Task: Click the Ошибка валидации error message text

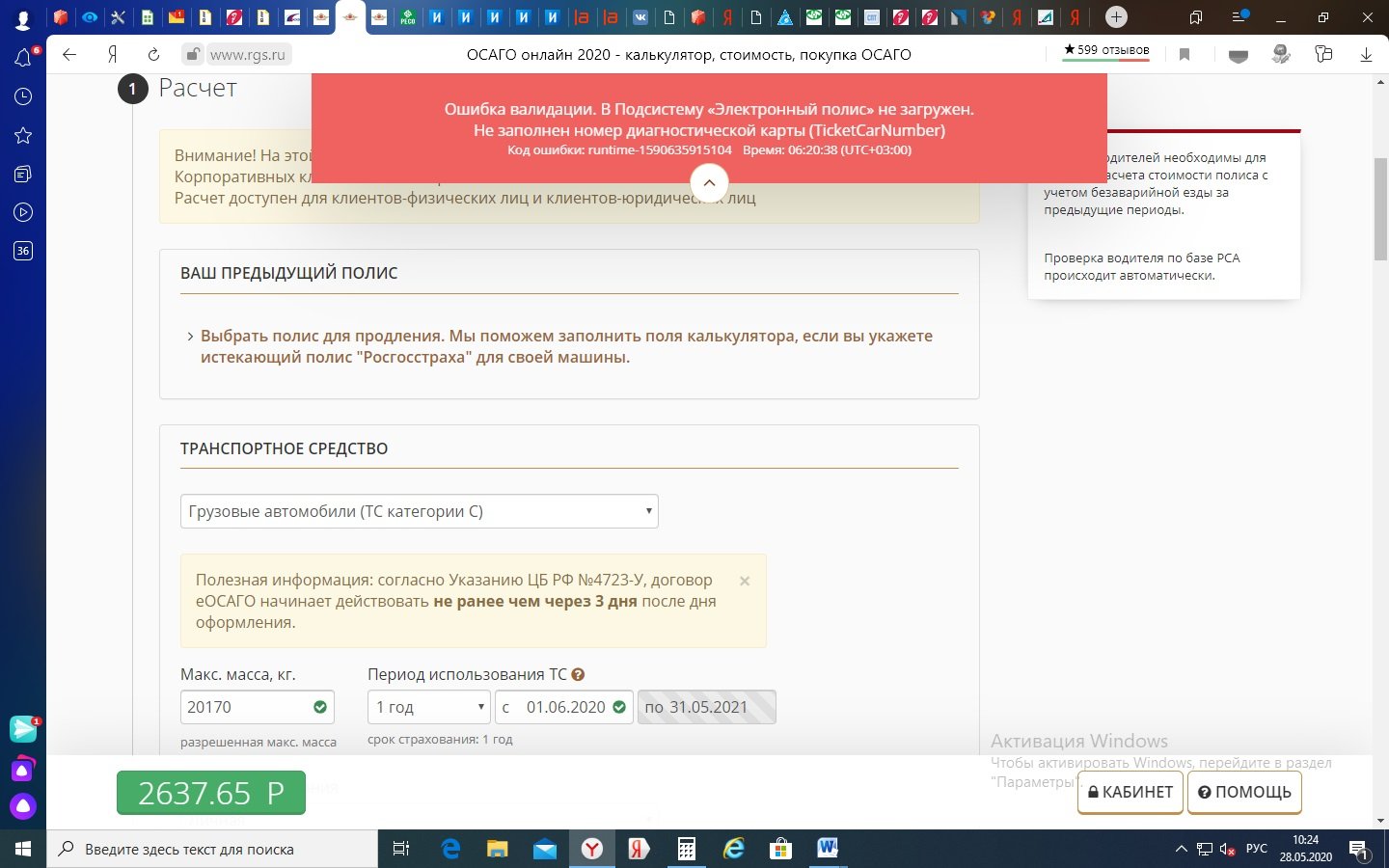Action: 709,120
